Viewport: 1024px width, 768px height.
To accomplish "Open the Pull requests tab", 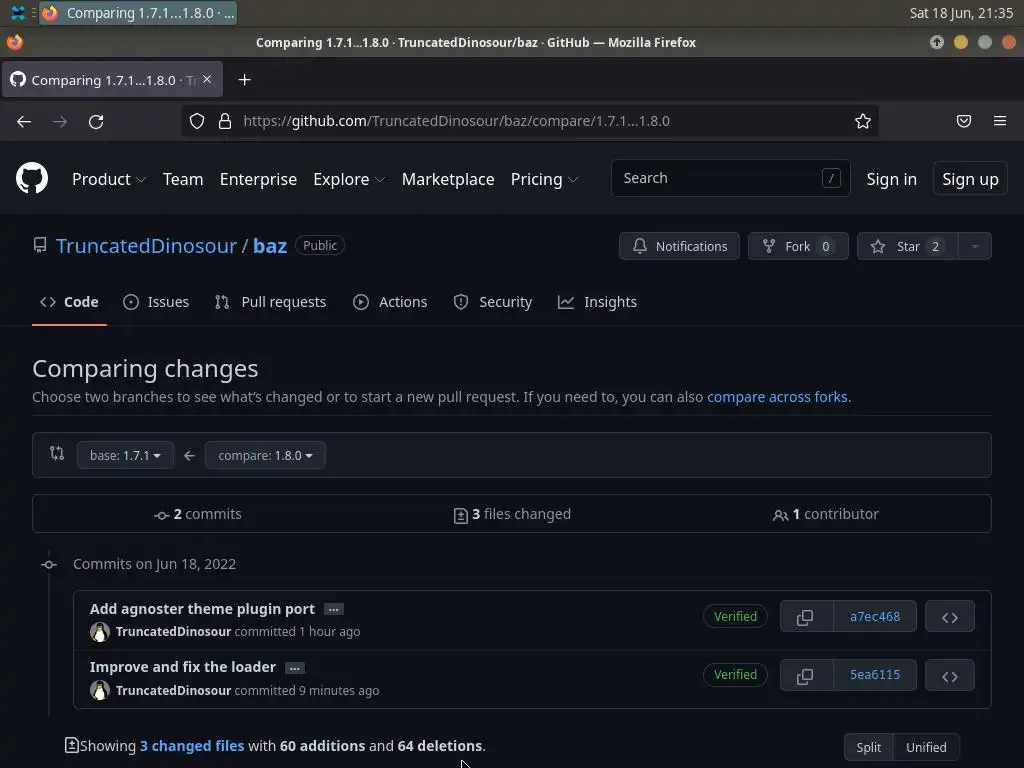I will click(x=270, y=302).
